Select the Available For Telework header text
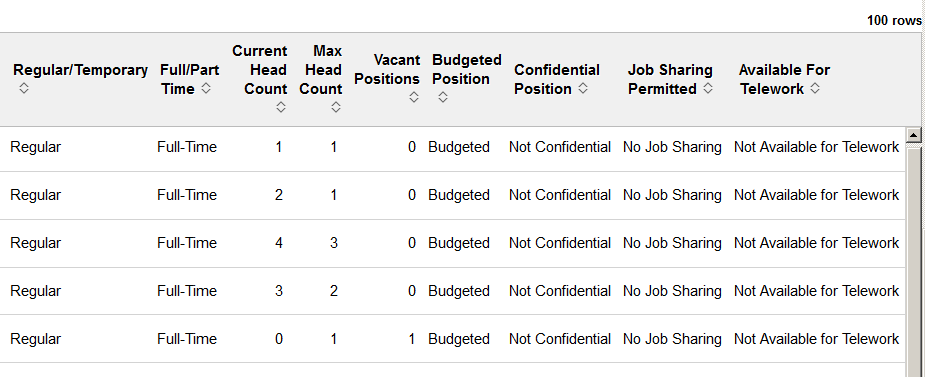925x377 pixels. tap(784, 79)
